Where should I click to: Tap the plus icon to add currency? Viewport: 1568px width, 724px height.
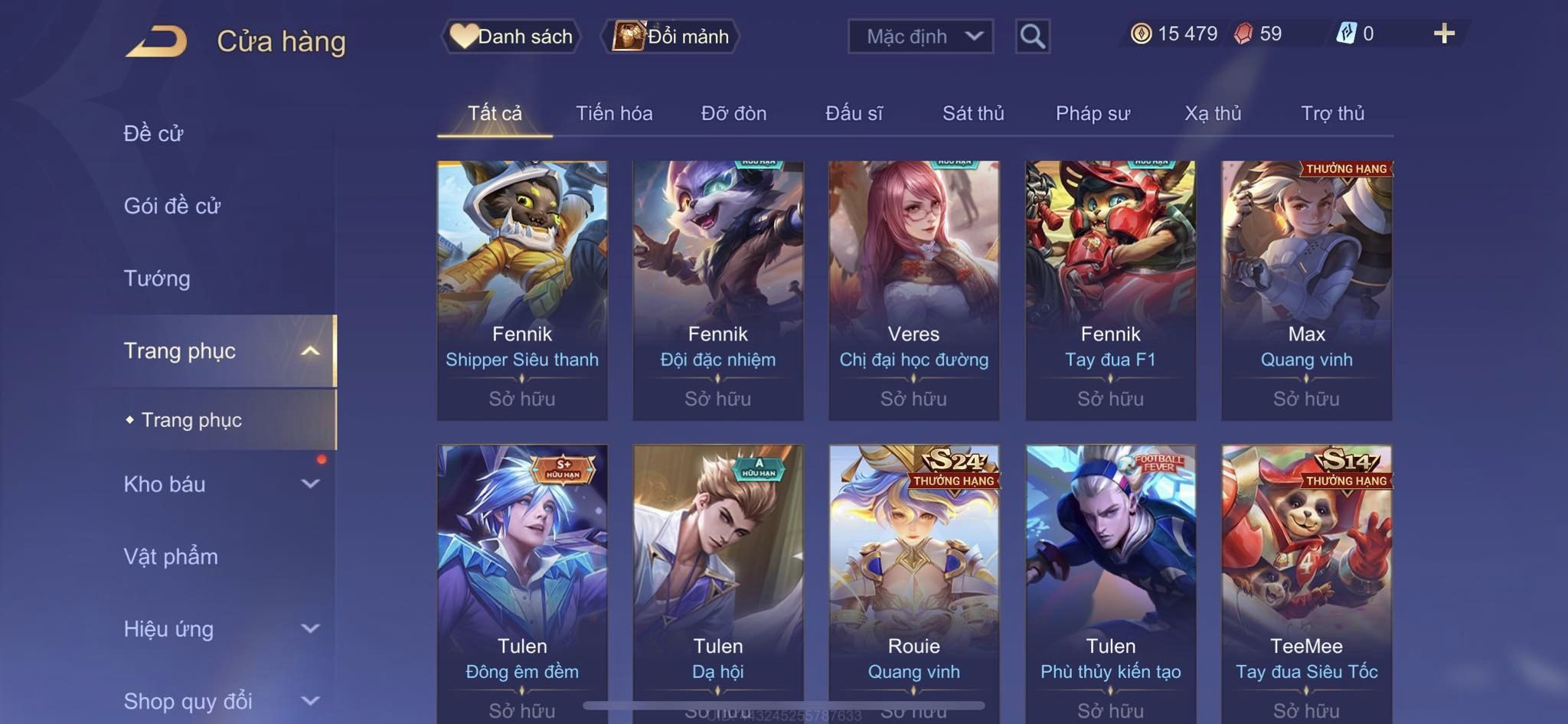coord(1444,34)
